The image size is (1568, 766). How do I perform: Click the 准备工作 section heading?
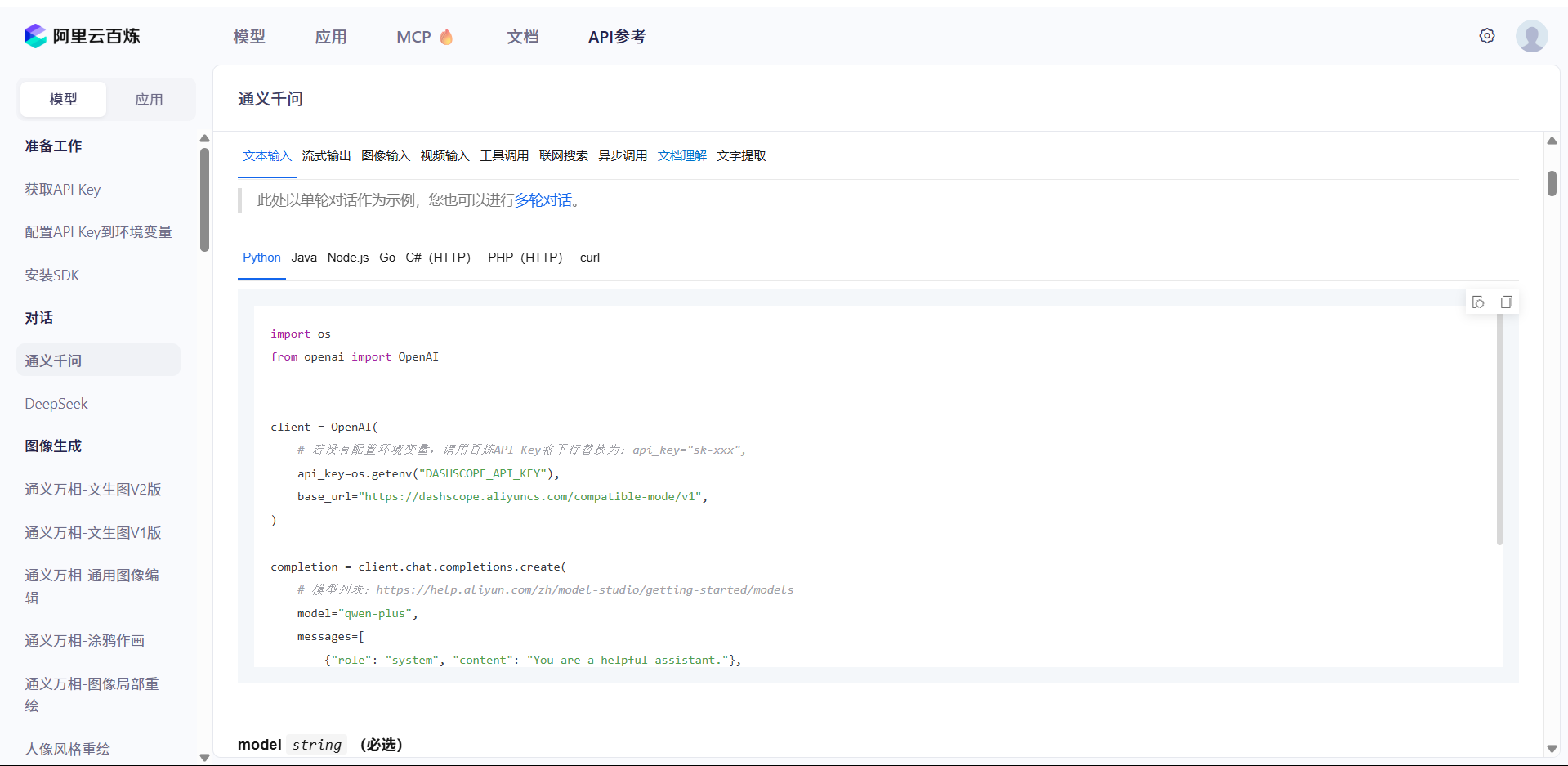53,146
